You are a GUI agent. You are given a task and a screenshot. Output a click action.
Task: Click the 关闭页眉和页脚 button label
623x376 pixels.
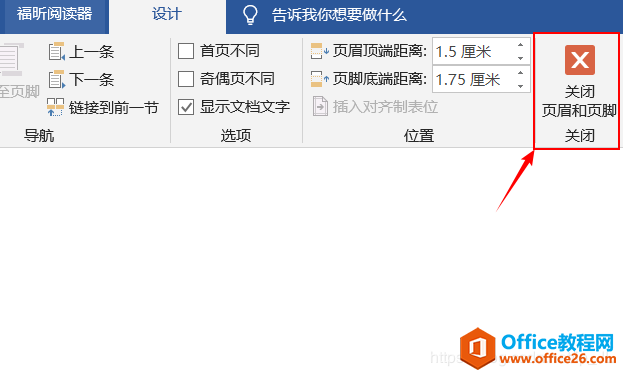pos(579,101)
